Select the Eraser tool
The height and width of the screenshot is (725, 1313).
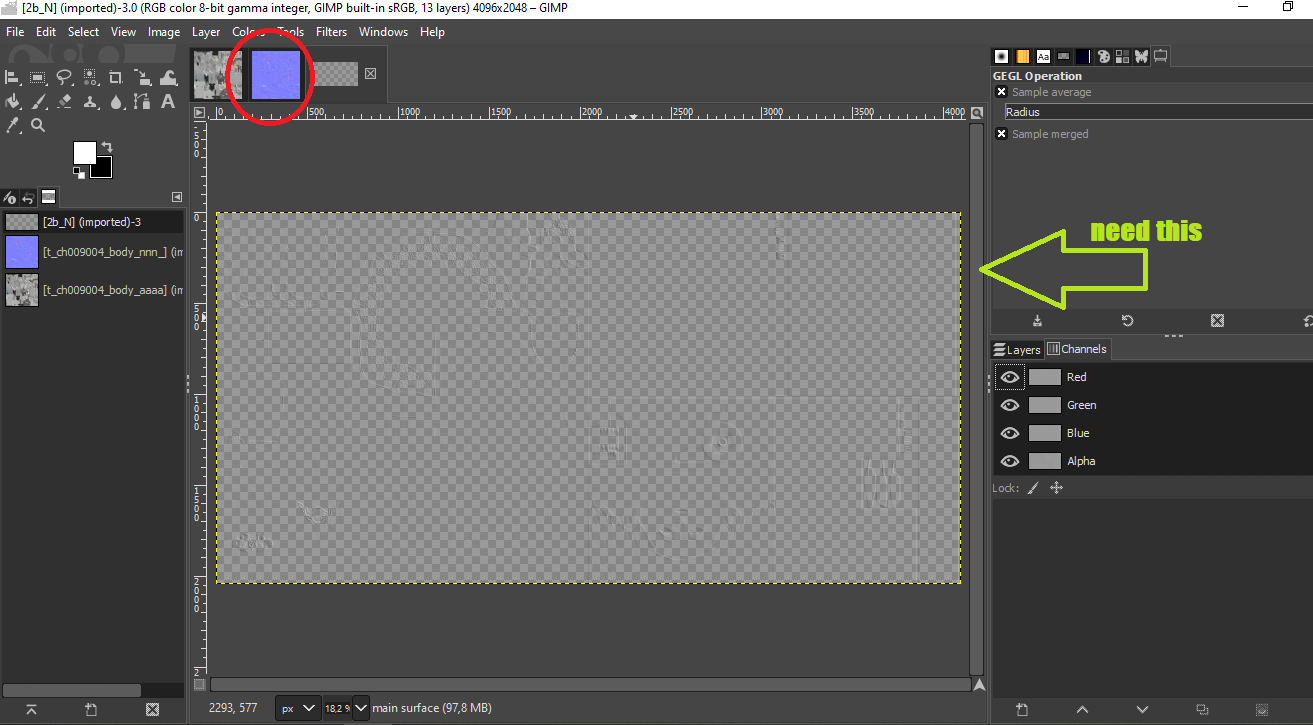point(64,101)
